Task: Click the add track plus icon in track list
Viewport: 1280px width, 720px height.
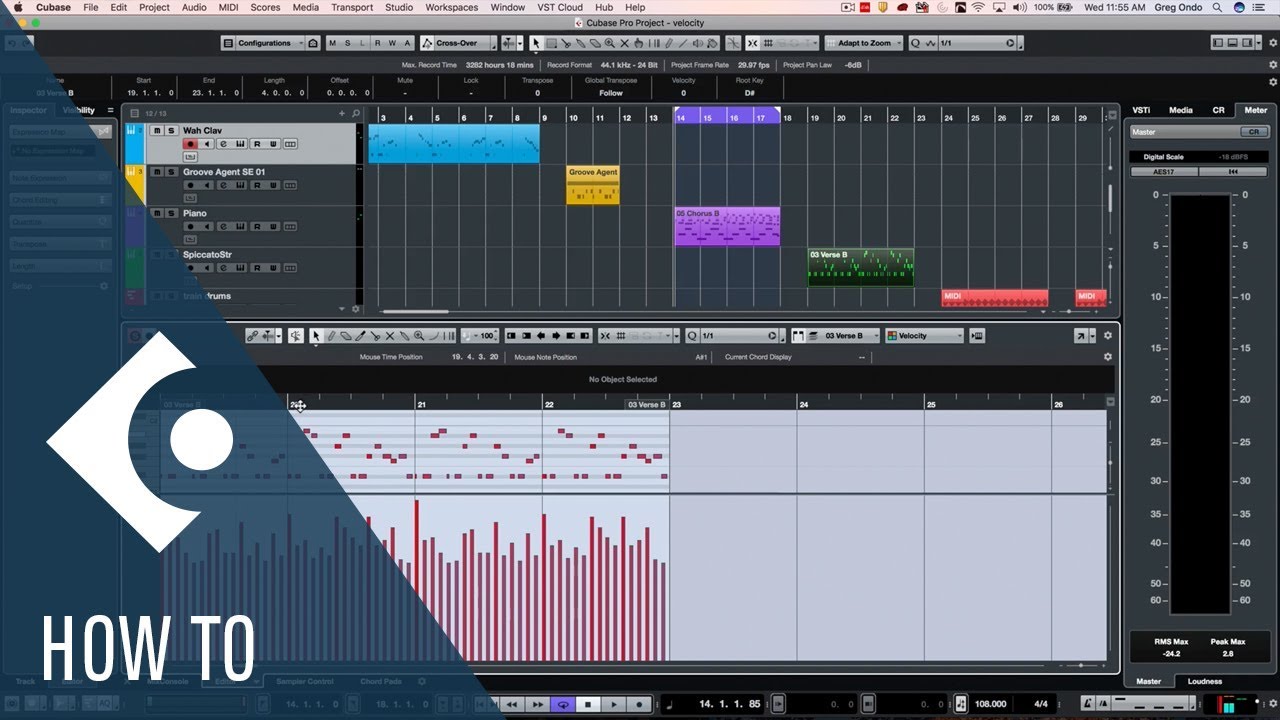Action: tap(342, 114)
